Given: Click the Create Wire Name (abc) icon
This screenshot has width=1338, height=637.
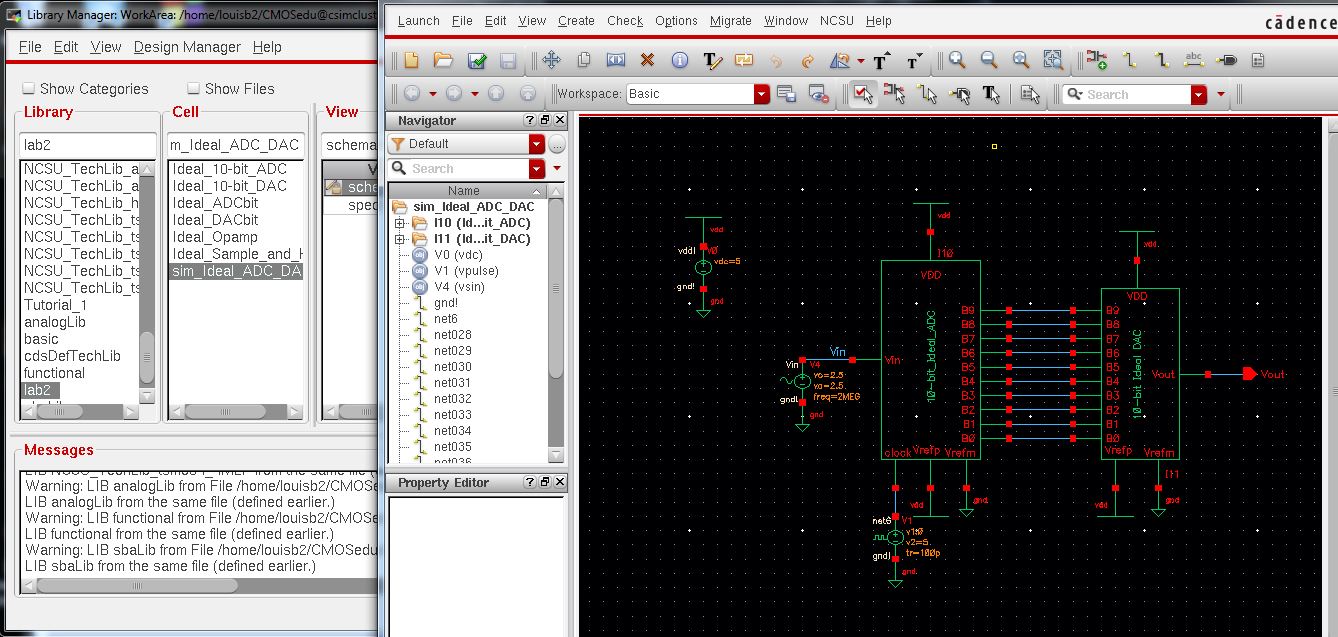Looking at the screenshot, I should coord(1193,61).
